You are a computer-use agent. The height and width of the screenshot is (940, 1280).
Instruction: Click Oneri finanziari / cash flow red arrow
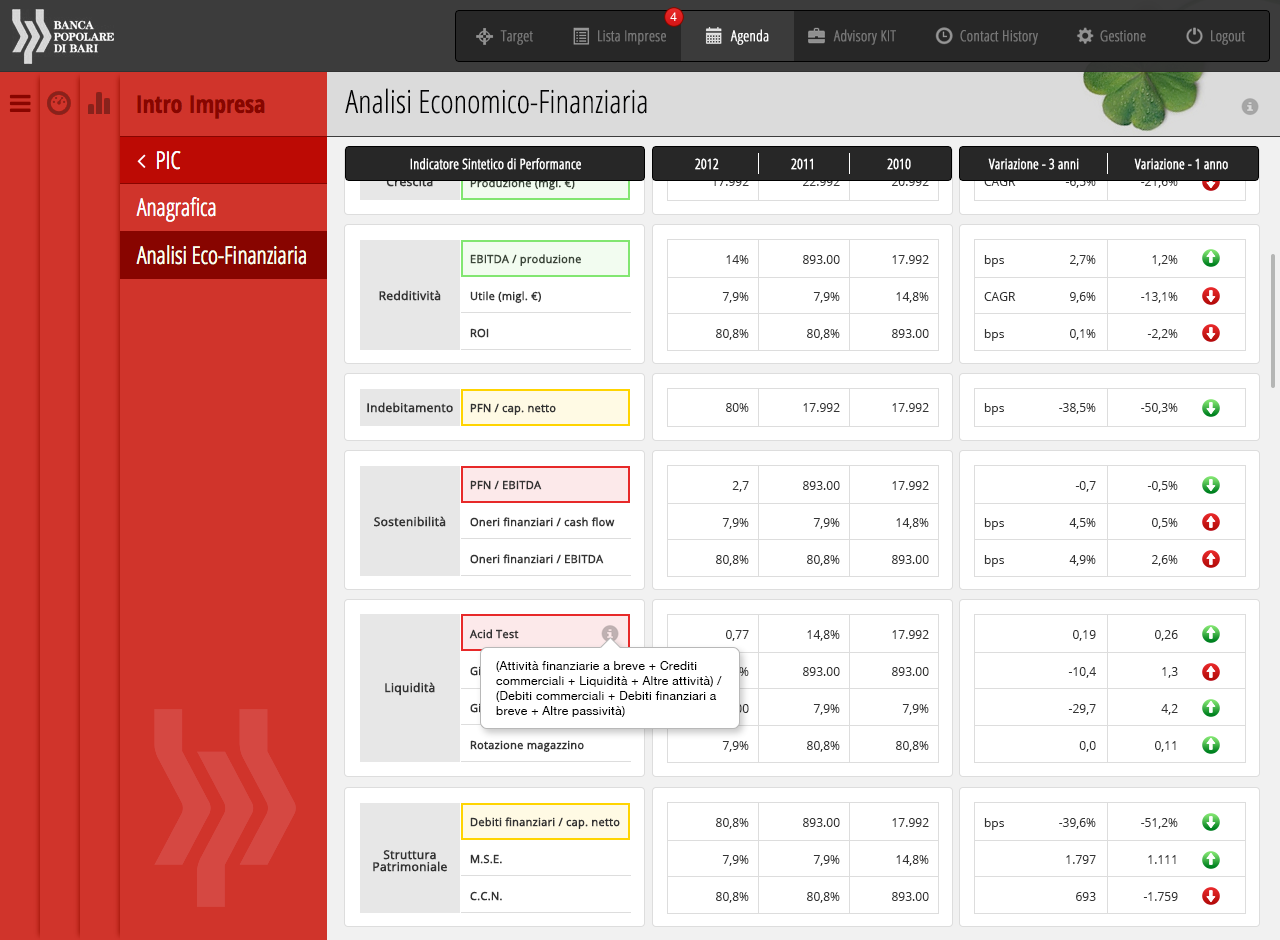point(1211,522)
